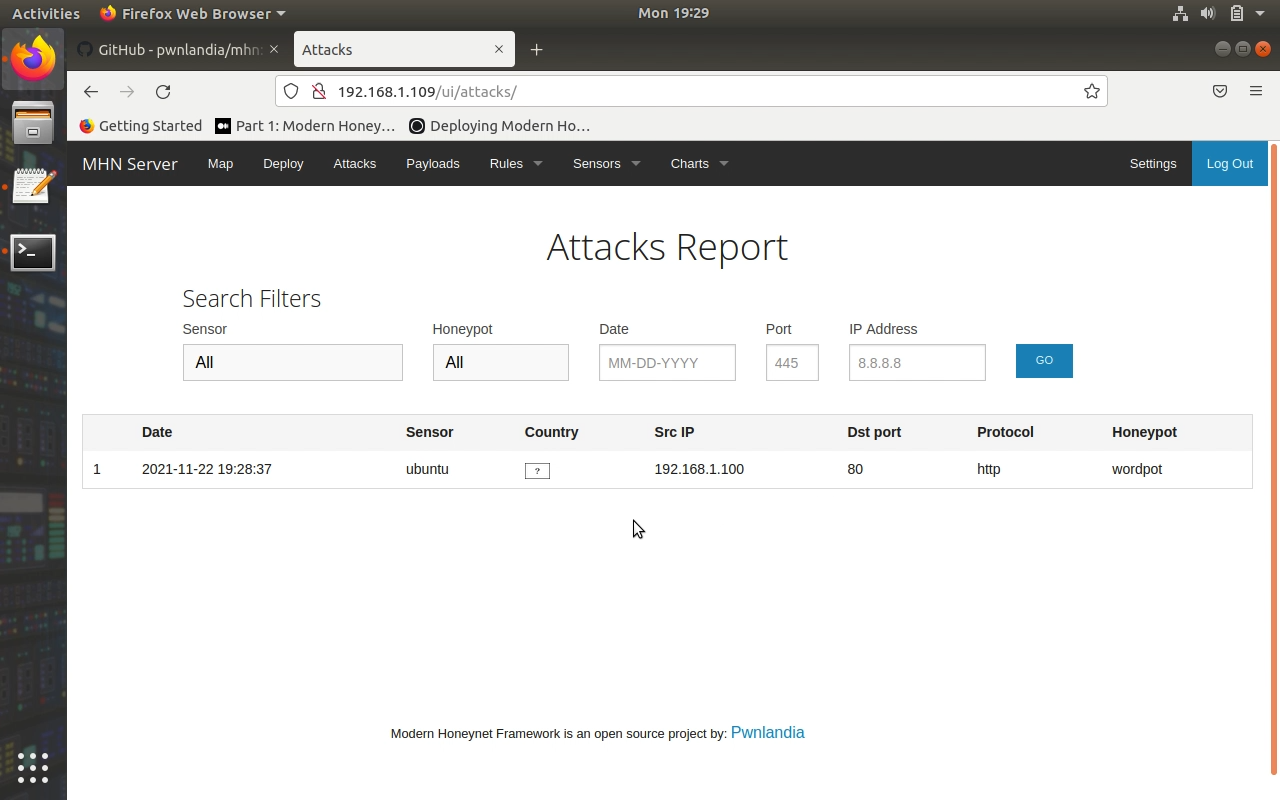Launch Terminal from the dock
This screenshot has width=1280, height=800.
click(33, 253)
